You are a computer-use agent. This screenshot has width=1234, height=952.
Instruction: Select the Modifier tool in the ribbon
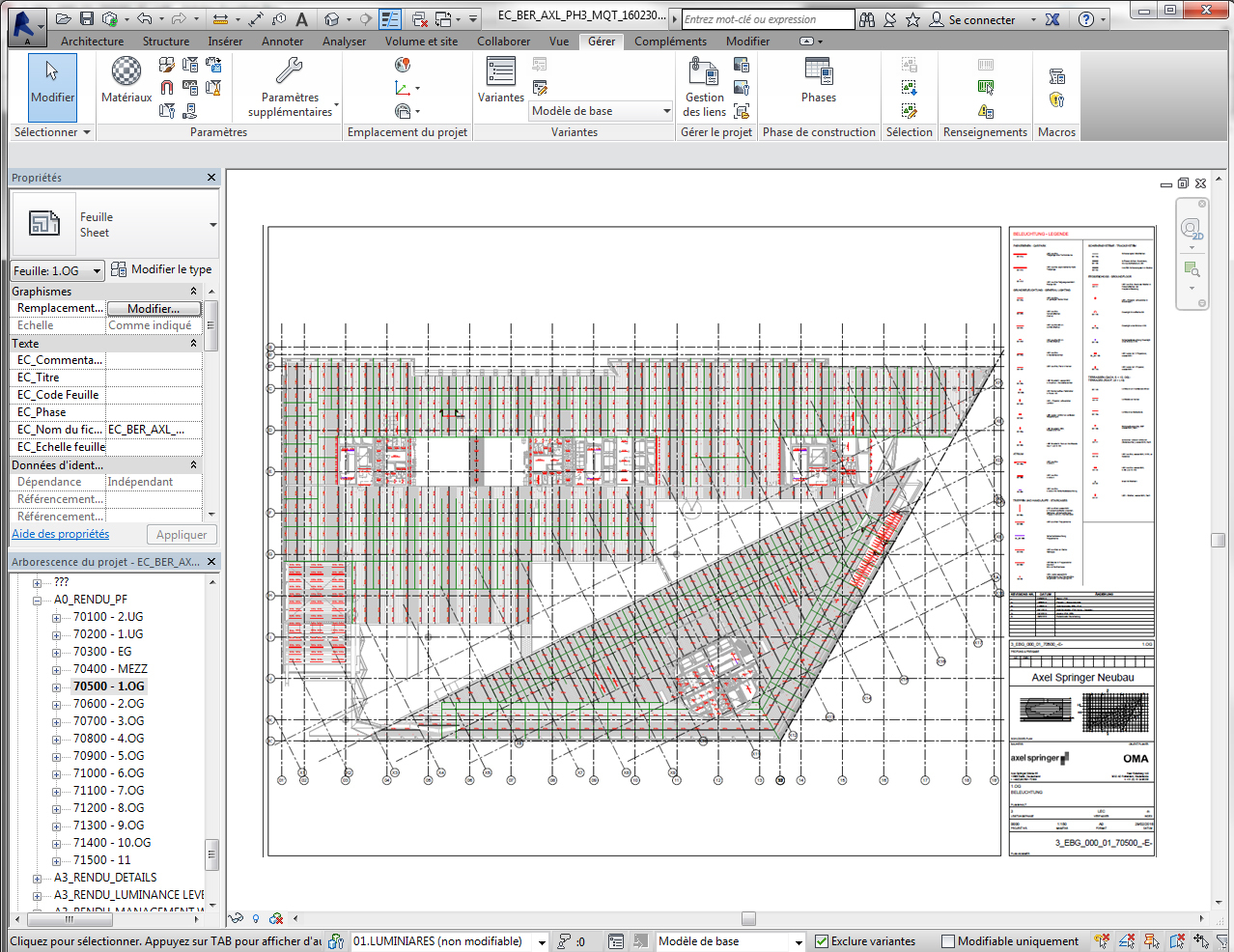pyautogui.click(x=53, y=89)
